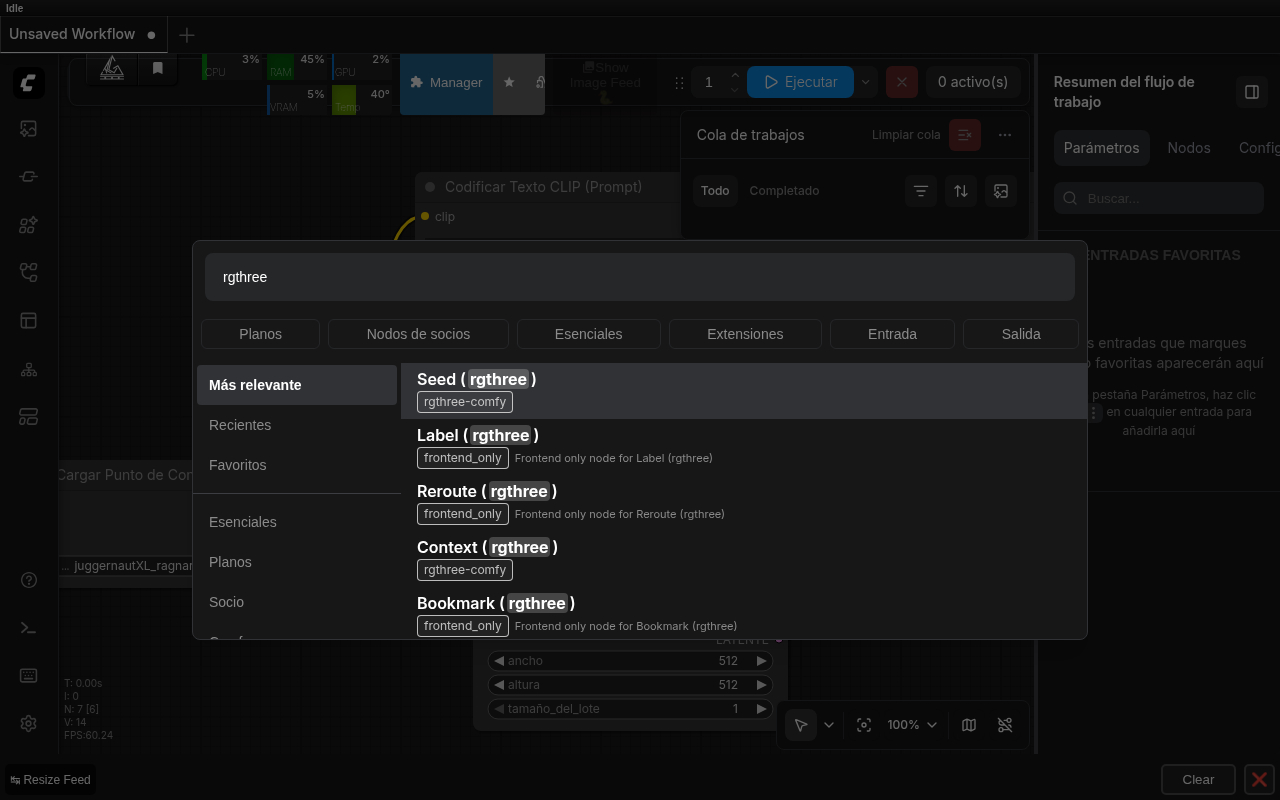1280x800 pixels.
Task: Decrease the batch count stepper
Action: (x=735, y=90)
